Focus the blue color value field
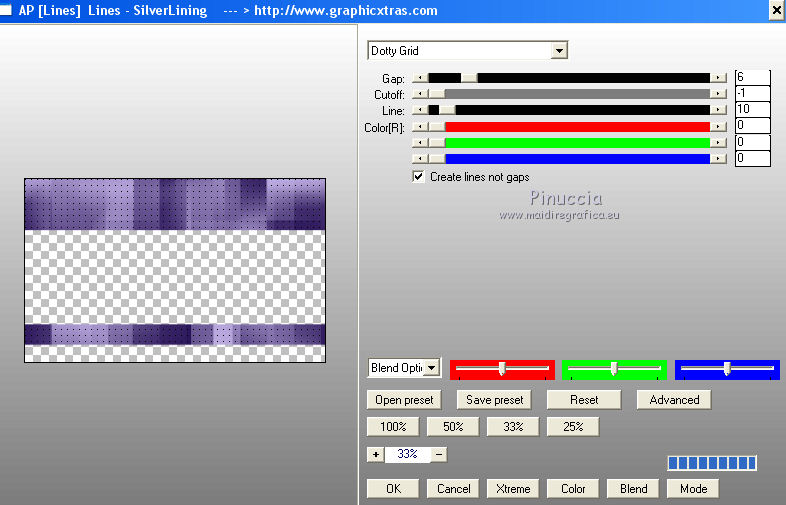The image size is (786, 505). click(752, 158)
